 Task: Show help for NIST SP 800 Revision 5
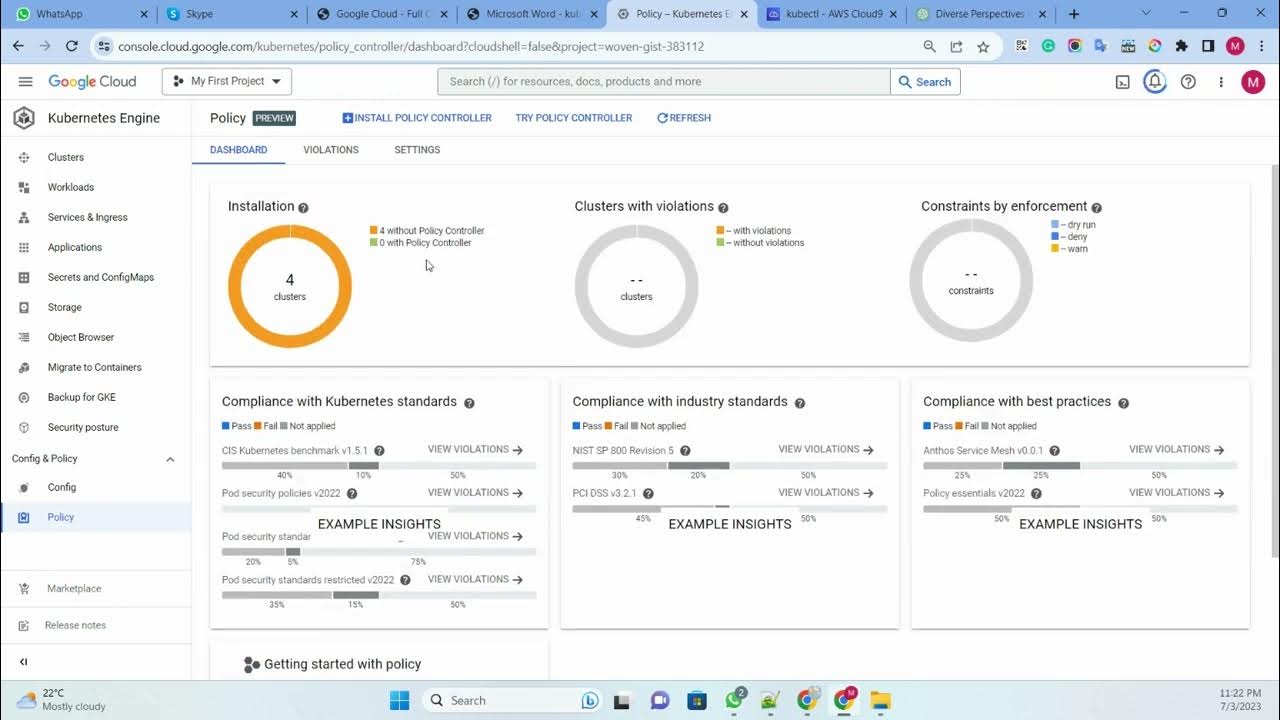pyautogui.click(x=685, y=451)
